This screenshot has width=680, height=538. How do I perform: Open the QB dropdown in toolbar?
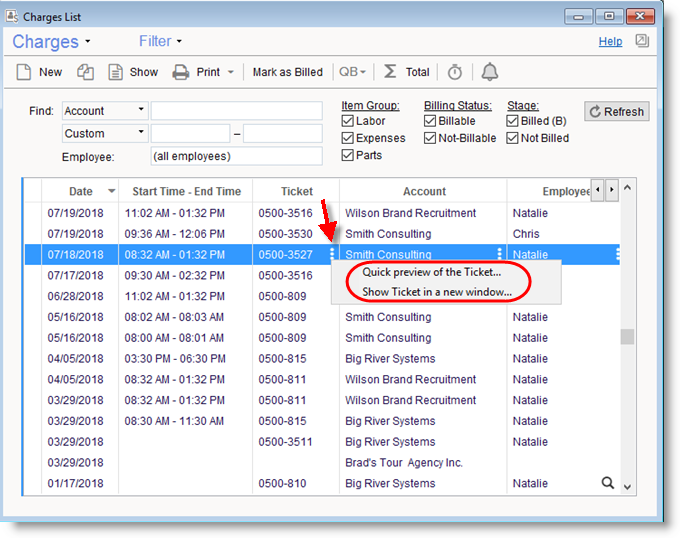click(x=353, y=72)
